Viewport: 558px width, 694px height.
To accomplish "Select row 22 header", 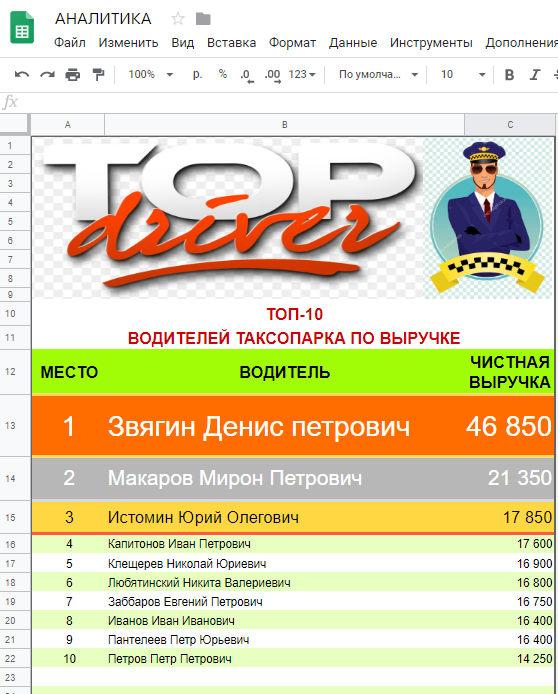I will [x=15, y=658].
